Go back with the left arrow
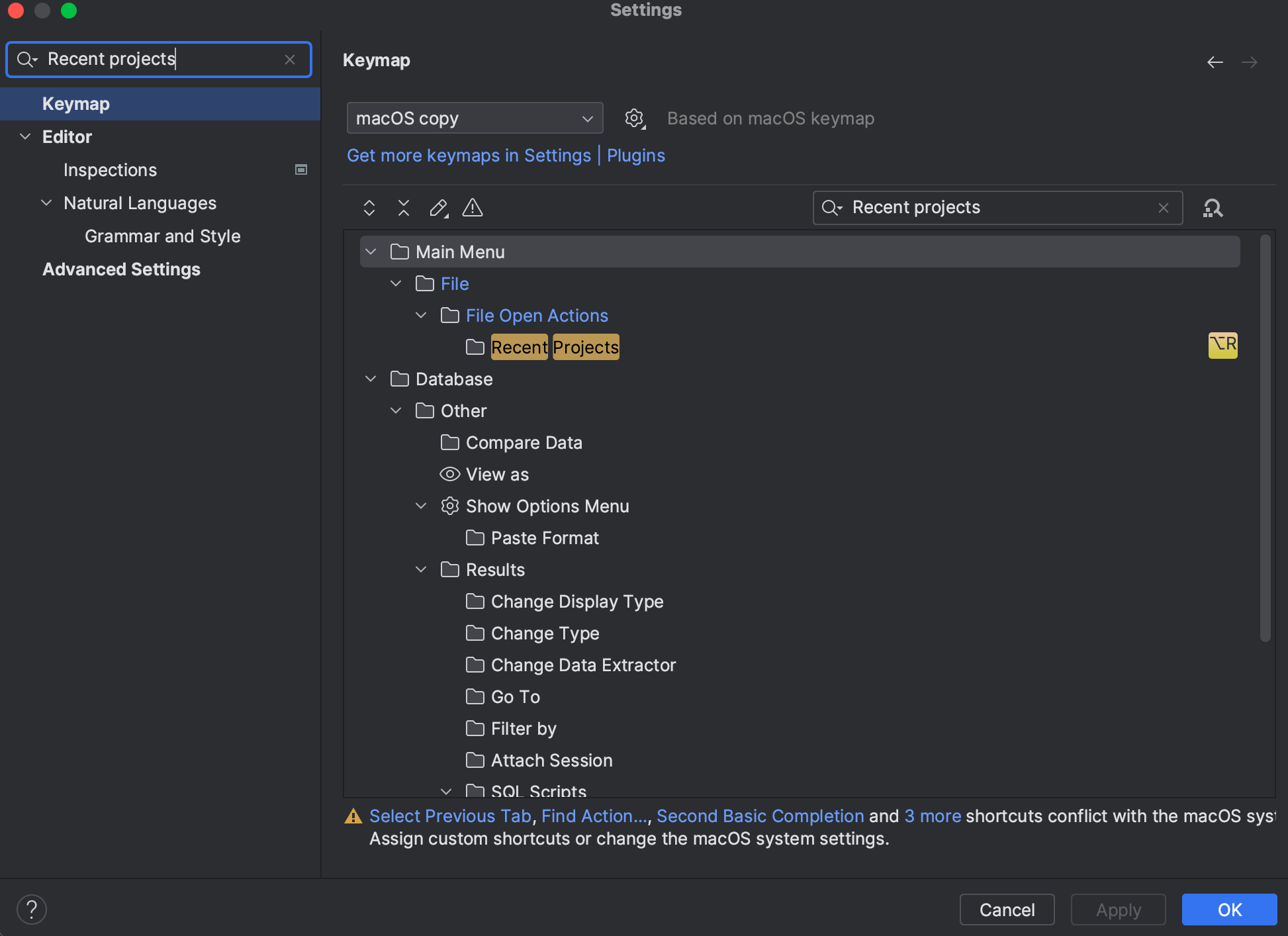Image resolution: width=1288 pixels, height=936 pixels. click(x=1215, y=62)
